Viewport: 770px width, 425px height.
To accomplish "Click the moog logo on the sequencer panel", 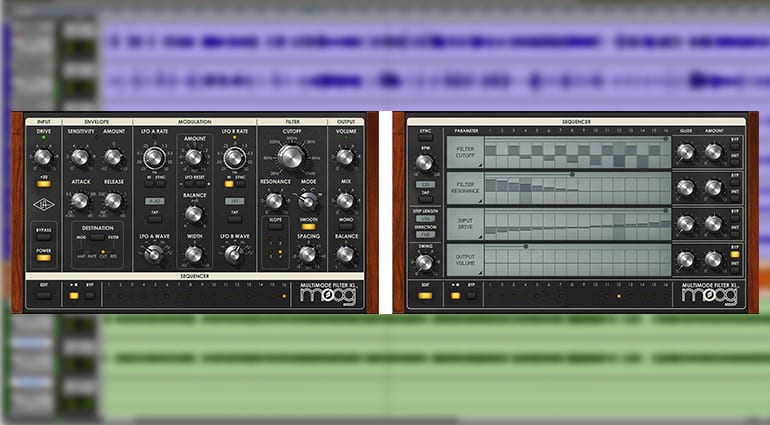I will [x=710, y=295].
